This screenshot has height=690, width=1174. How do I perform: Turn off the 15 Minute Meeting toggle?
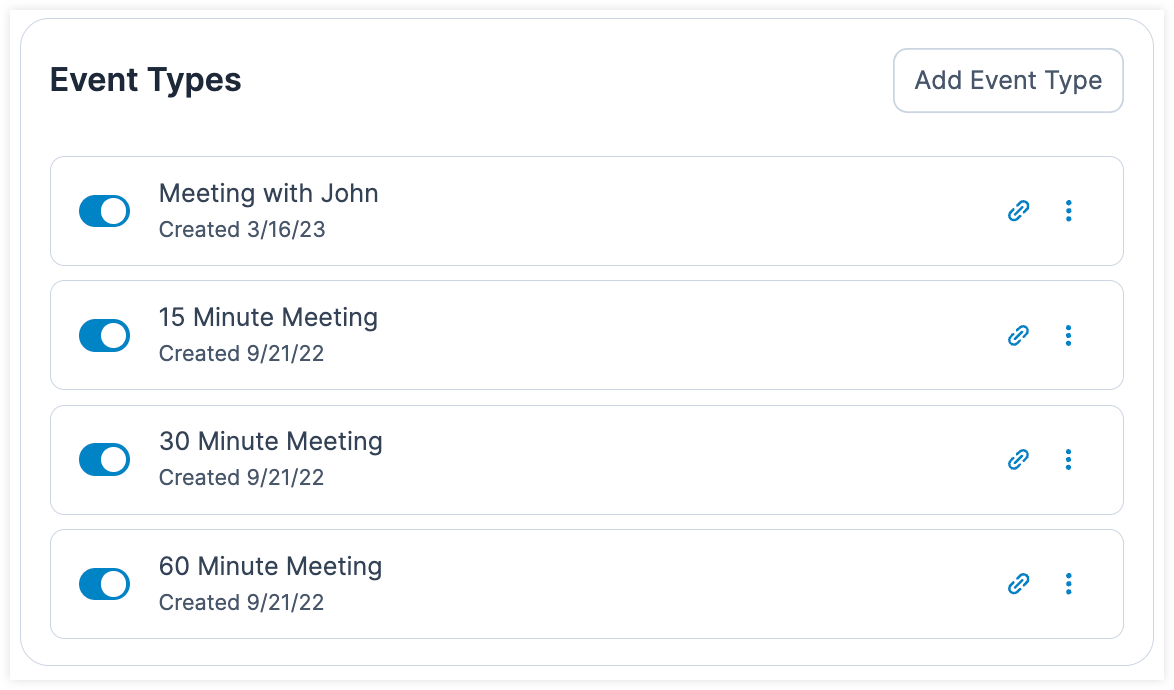pyautogui.click(x=104, y=335)
